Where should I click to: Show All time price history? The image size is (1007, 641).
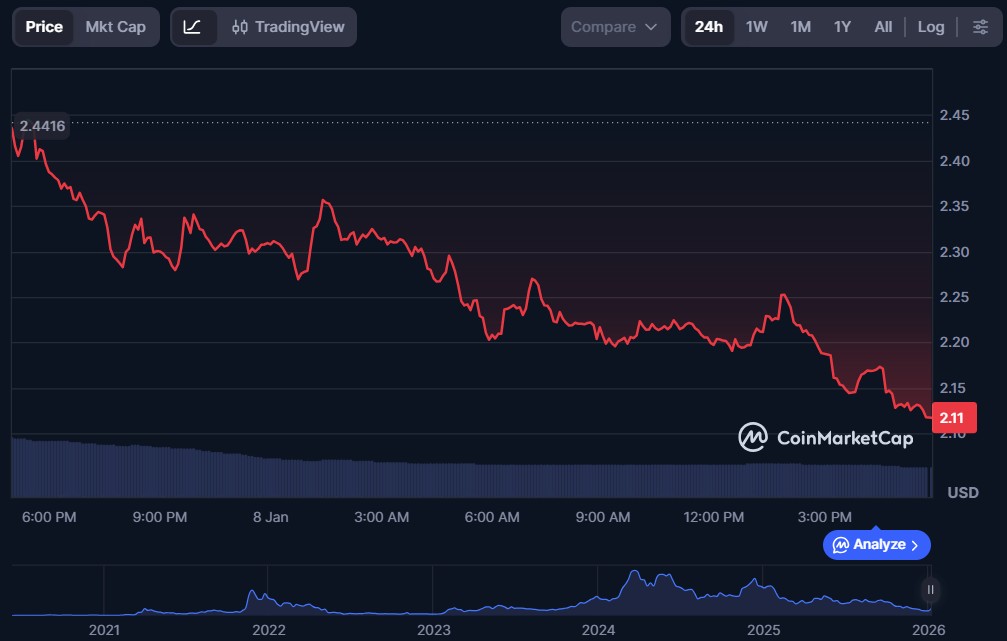point(883,27)
